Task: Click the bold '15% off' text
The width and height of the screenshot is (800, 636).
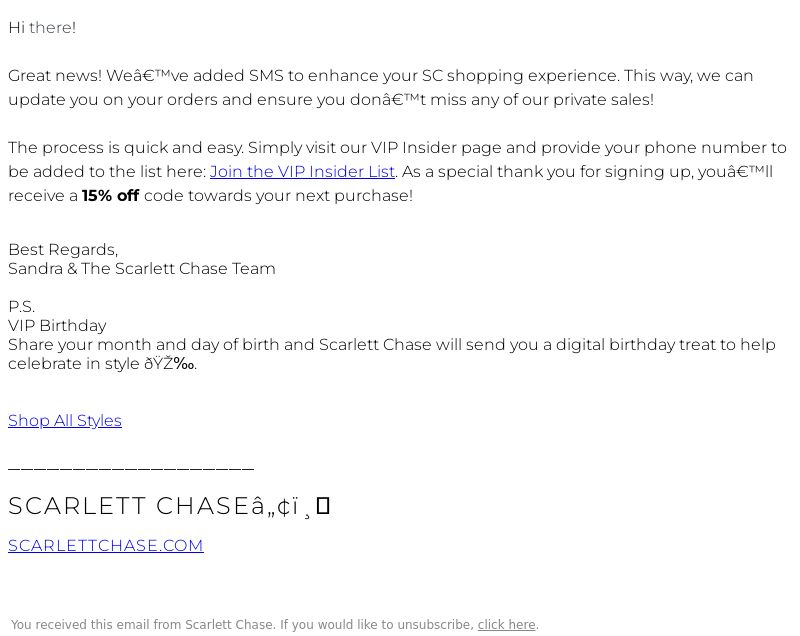Action: point(110,196)
